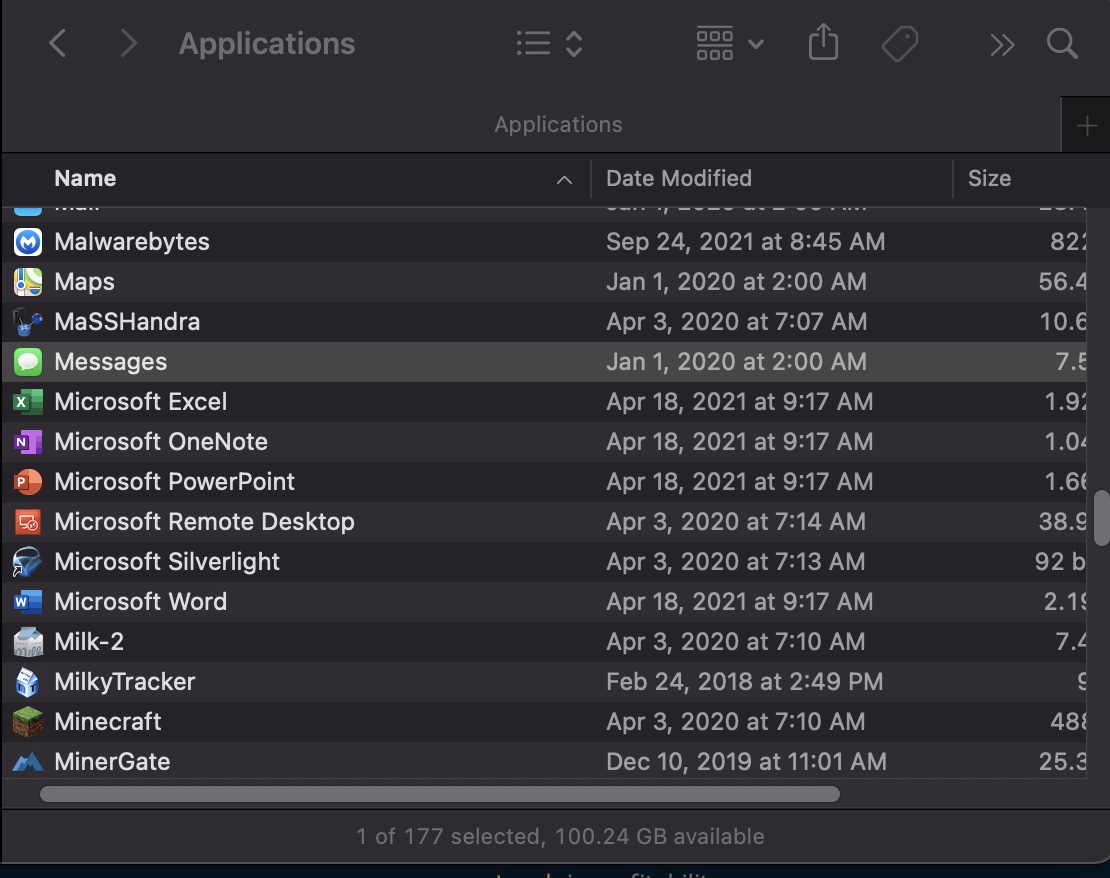1110x878 pixels.
Task: Select the MilkyTracker icon
Action: click(28, 682)
